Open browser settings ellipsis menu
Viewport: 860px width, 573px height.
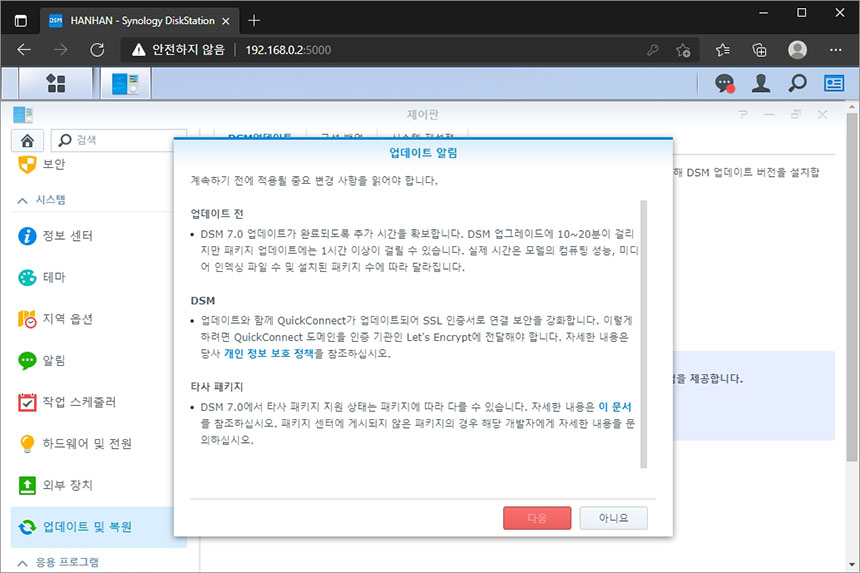[835, 50]
